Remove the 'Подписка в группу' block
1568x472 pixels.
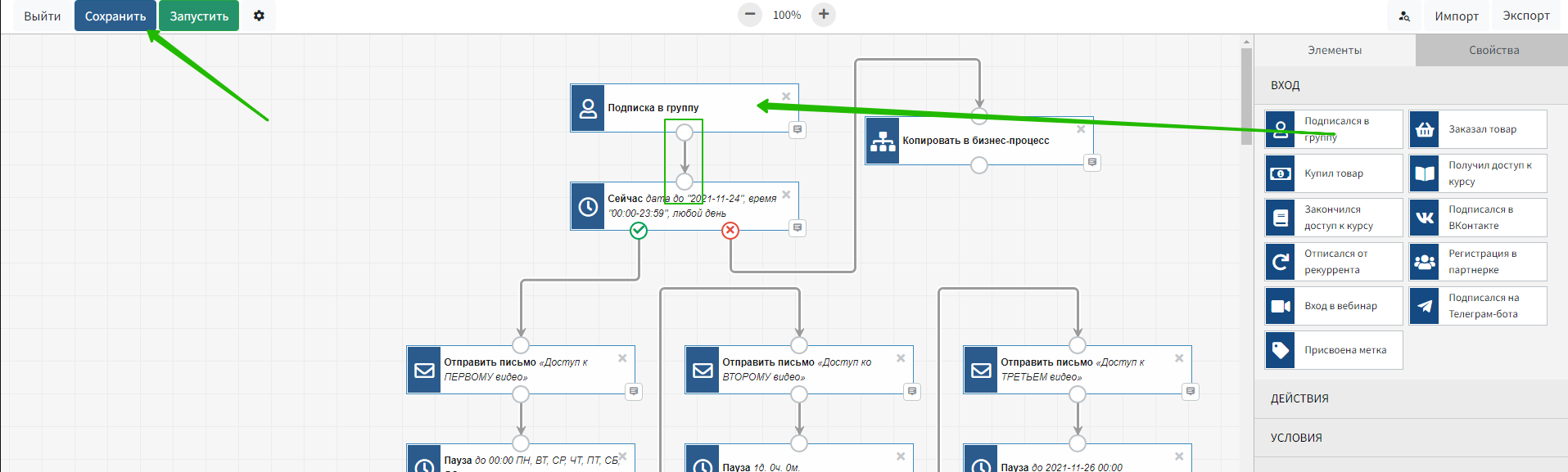786,97
